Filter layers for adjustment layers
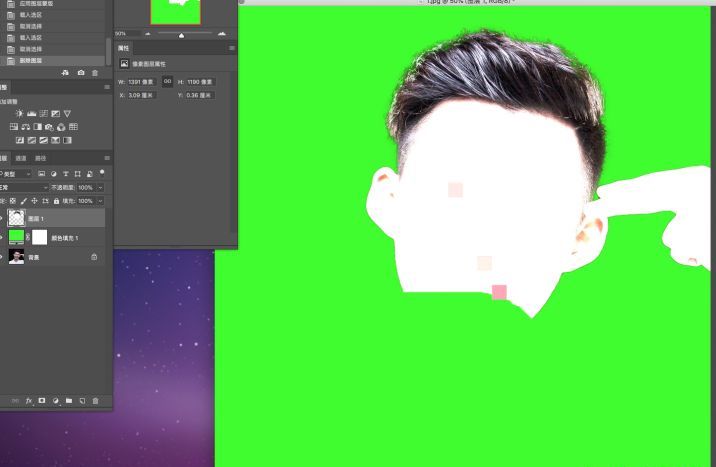This screenshot has width=716, height=467. point(53,173)
